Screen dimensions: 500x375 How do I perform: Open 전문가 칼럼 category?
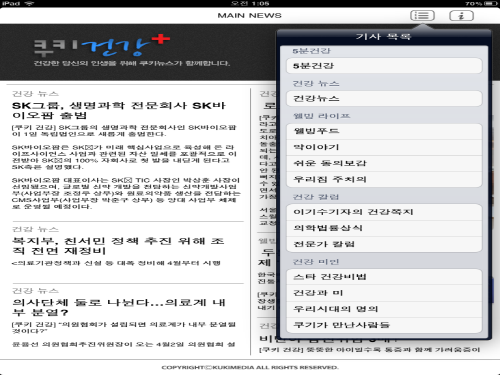384,244
